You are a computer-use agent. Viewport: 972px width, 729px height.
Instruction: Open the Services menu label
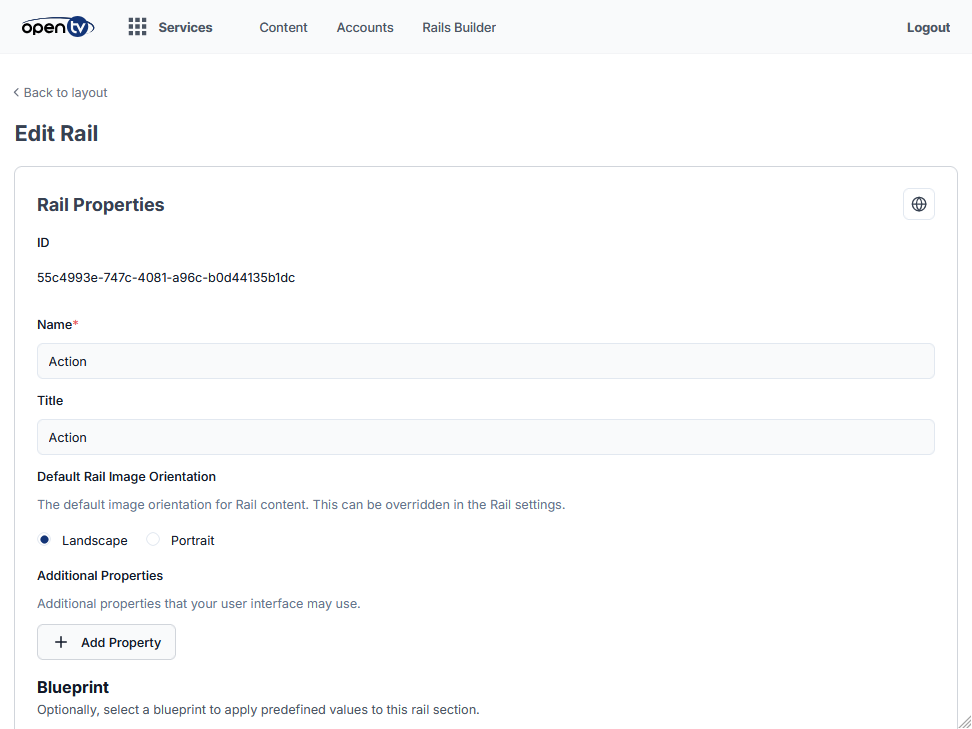click(x=185, y=27)
